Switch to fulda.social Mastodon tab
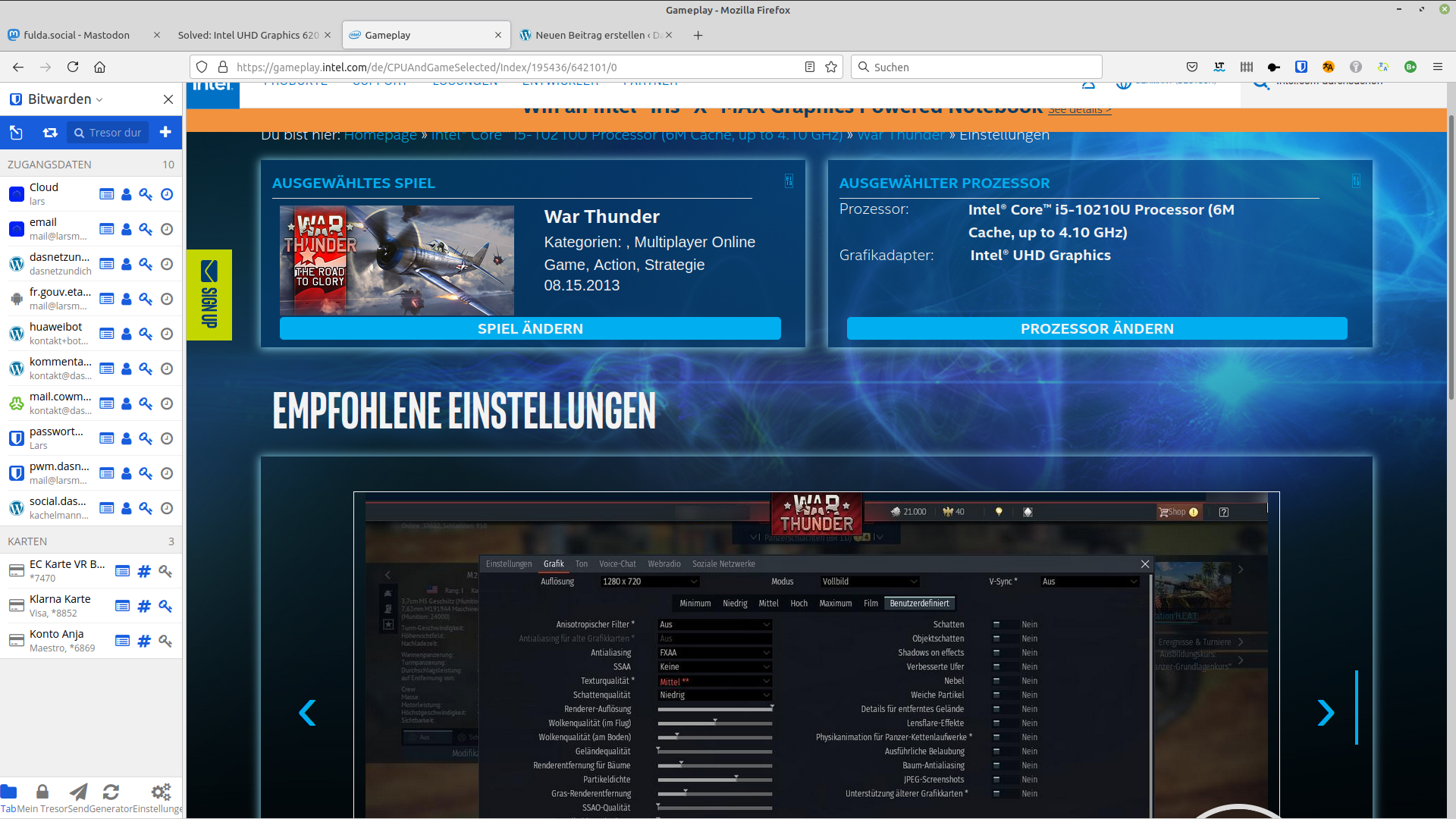The image size is (1456, 819). [77, 35]
